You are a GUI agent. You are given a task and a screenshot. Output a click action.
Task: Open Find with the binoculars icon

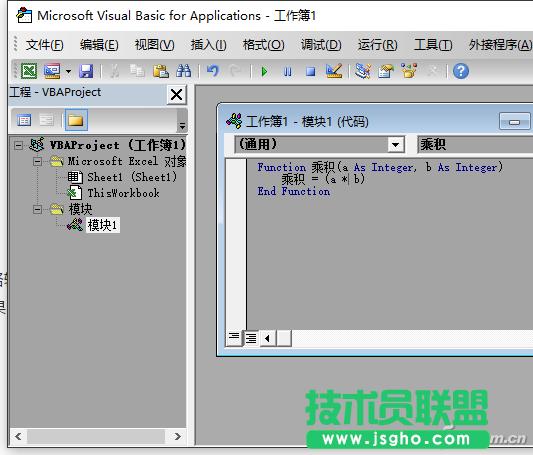(x=184, y=71)
